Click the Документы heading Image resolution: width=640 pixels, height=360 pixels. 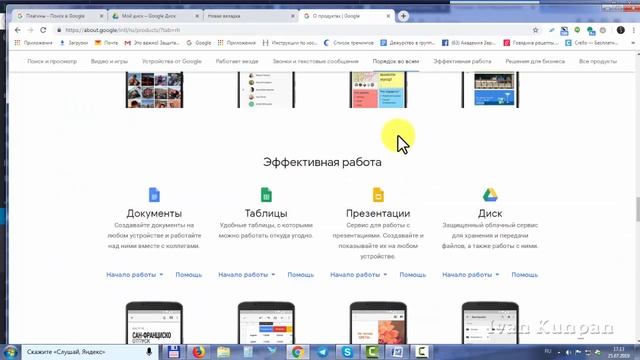[x=154, y=213]
